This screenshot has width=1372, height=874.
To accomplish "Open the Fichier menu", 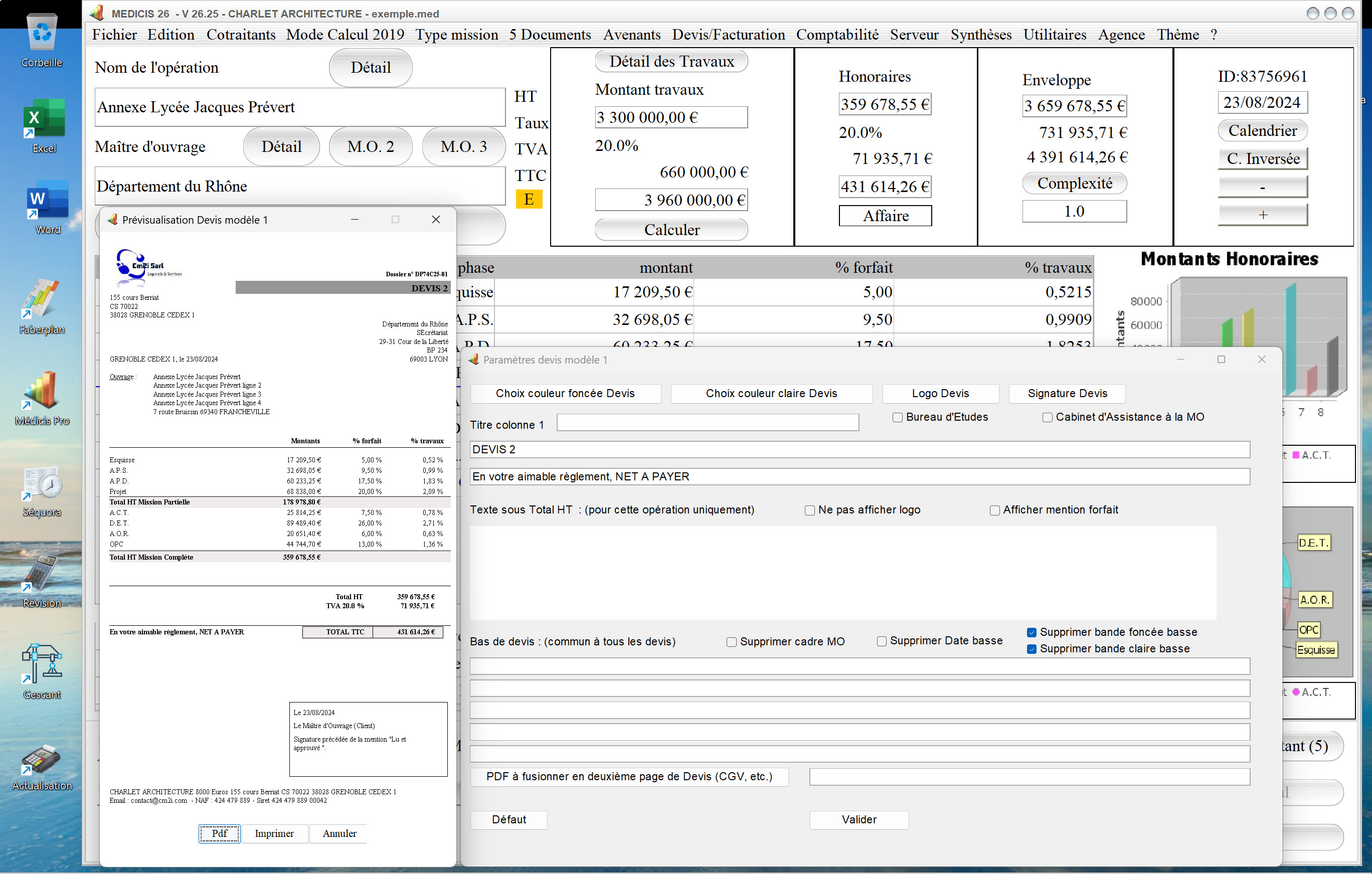I will tap(114, 34).
